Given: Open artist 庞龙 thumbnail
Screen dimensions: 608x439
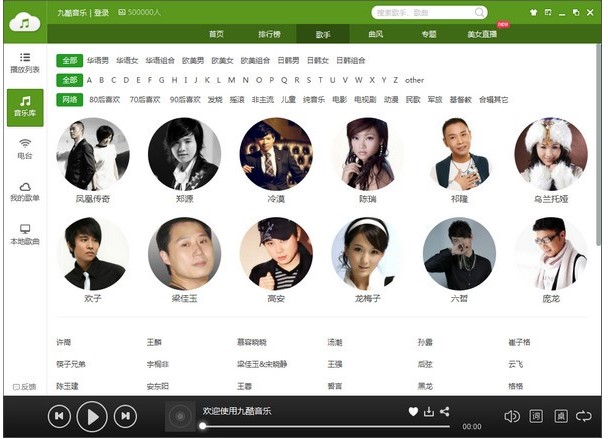Looking at the screenshot, I should click(551, 254).
